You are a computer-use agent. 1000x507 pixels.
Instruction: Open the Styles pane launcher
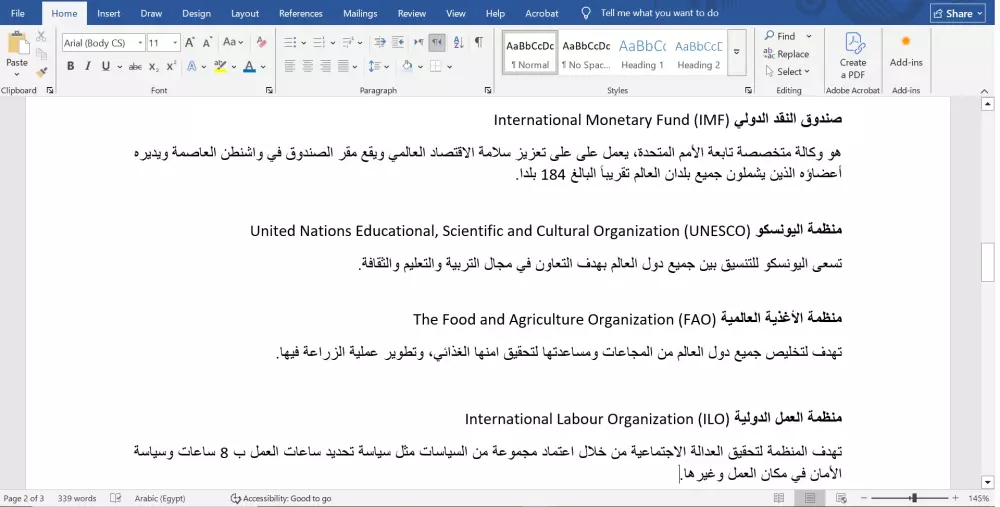748,91
